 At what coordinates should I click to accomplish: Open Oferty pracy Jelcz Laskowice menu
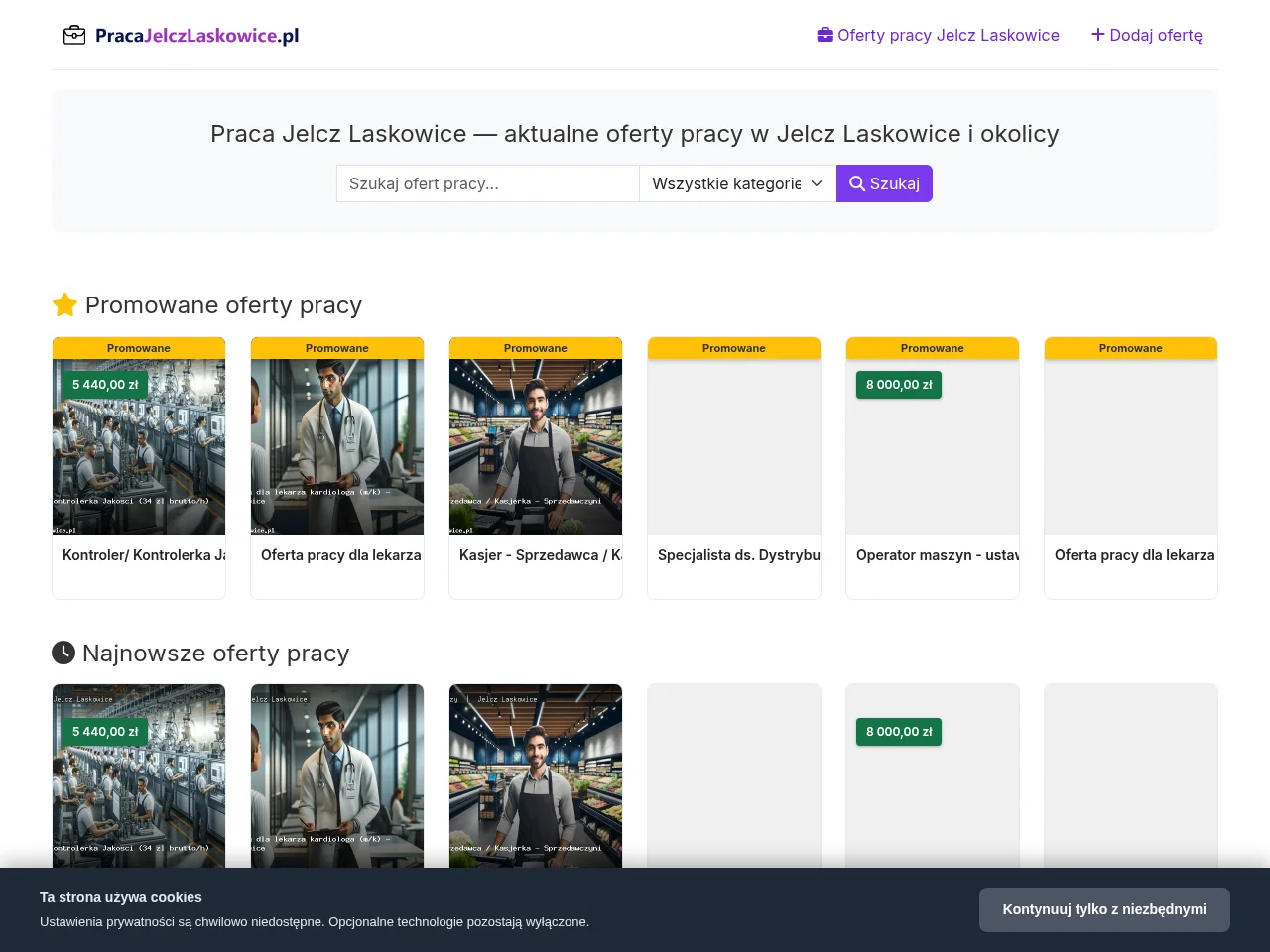[x=938, y=35]
